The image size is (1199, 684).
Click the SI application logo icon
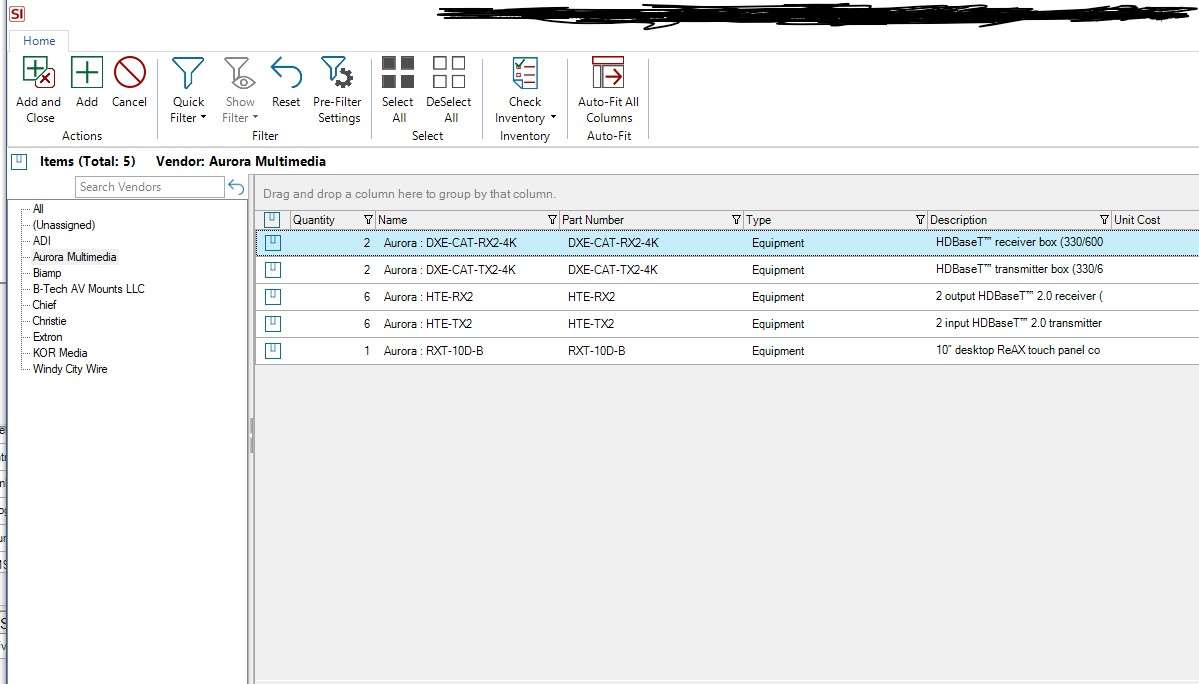[x=17, y=14]
